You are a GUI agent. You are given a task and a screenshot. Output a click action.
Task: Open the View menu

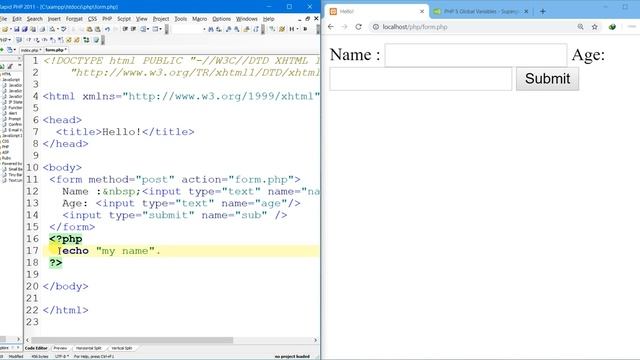(141, 19)
